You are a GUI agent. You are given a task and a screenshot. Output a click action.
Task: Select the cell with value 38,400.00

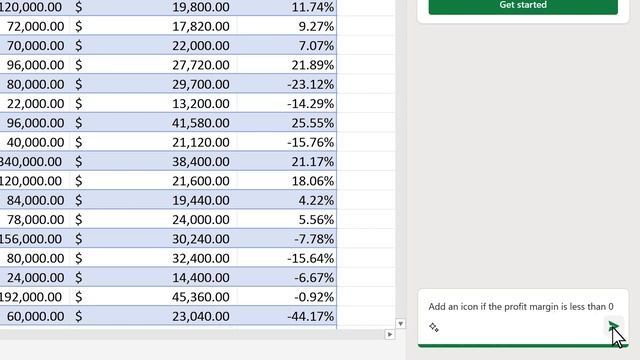click(153, 161)
